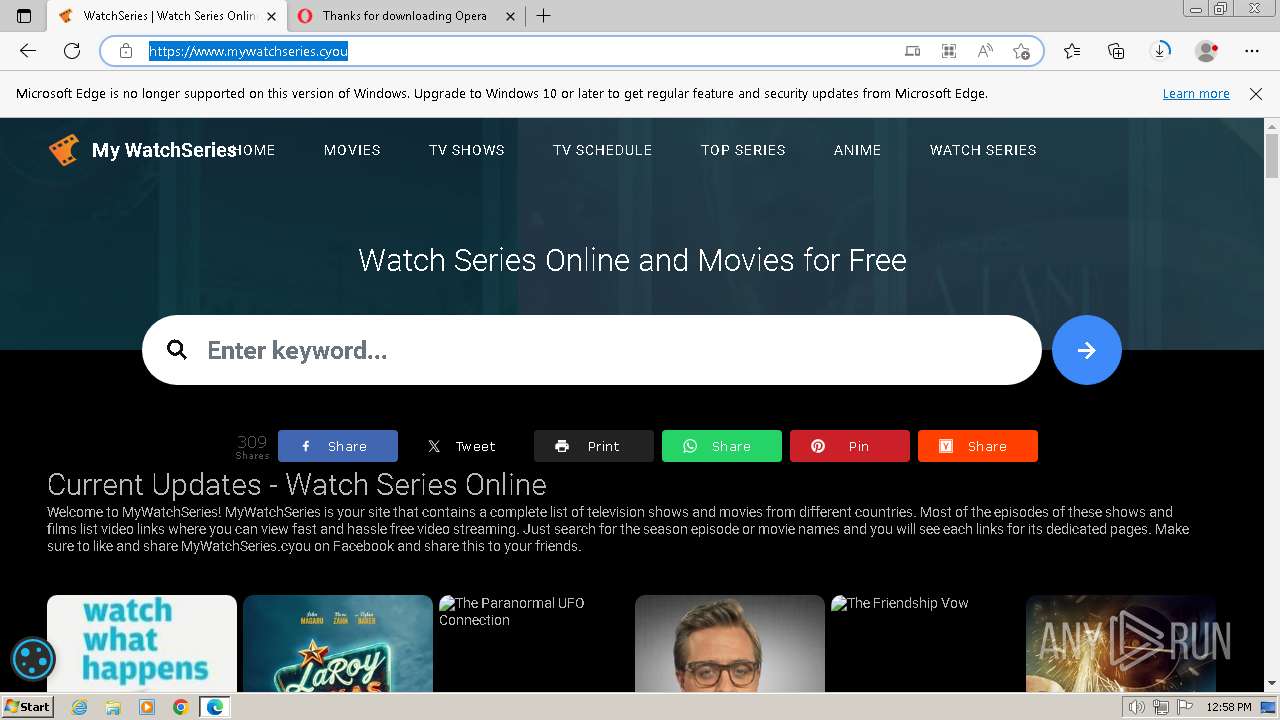The height and width of the screenshot is (720, 1280).
Task: Add this page to favorites star
Action: pyautogui.click(x=1021, y=51)
